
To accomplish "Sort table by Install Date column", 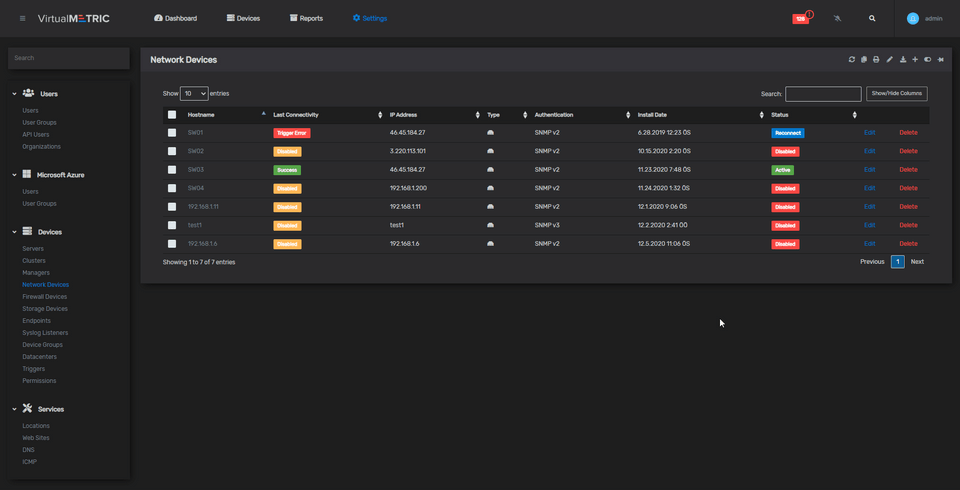I will (699, 115).
